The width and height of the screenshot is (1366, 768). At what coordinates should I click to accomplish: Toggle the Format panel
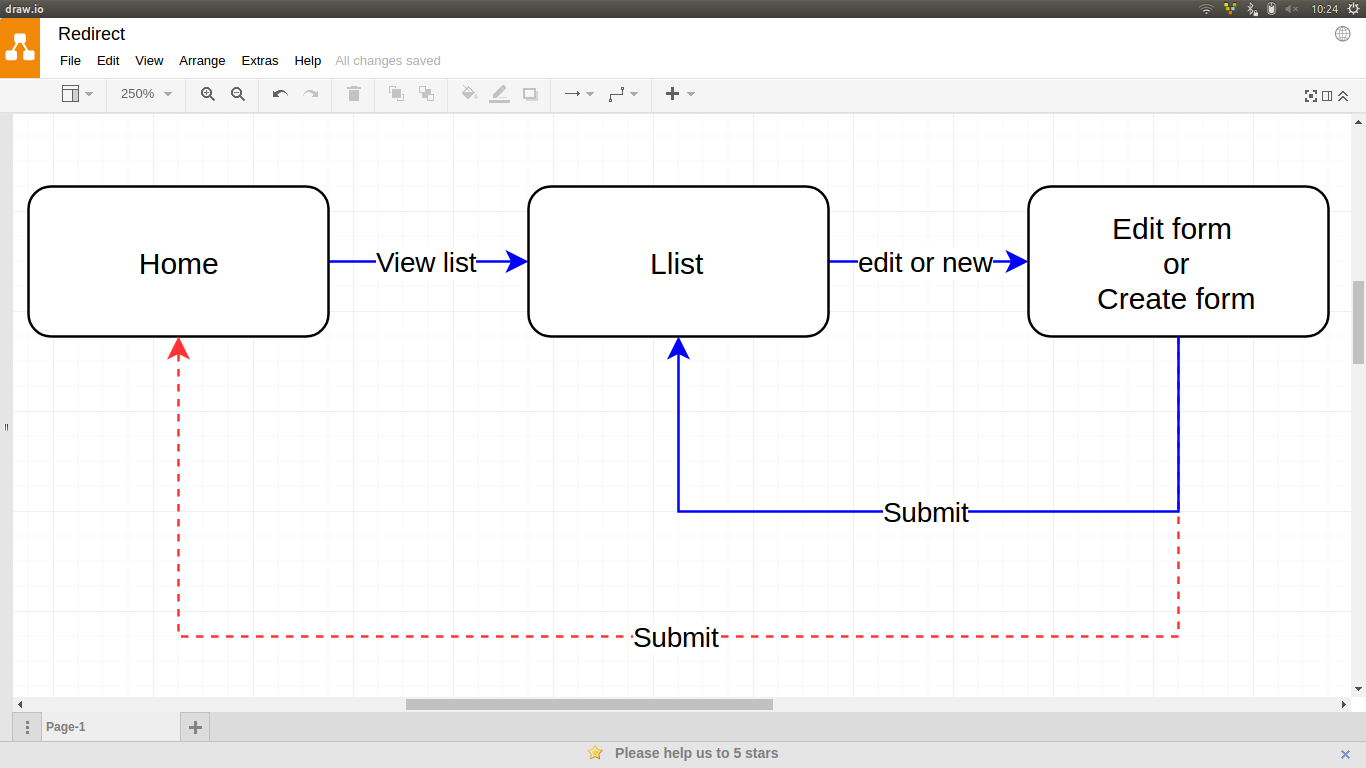[x=1327, y=95]
